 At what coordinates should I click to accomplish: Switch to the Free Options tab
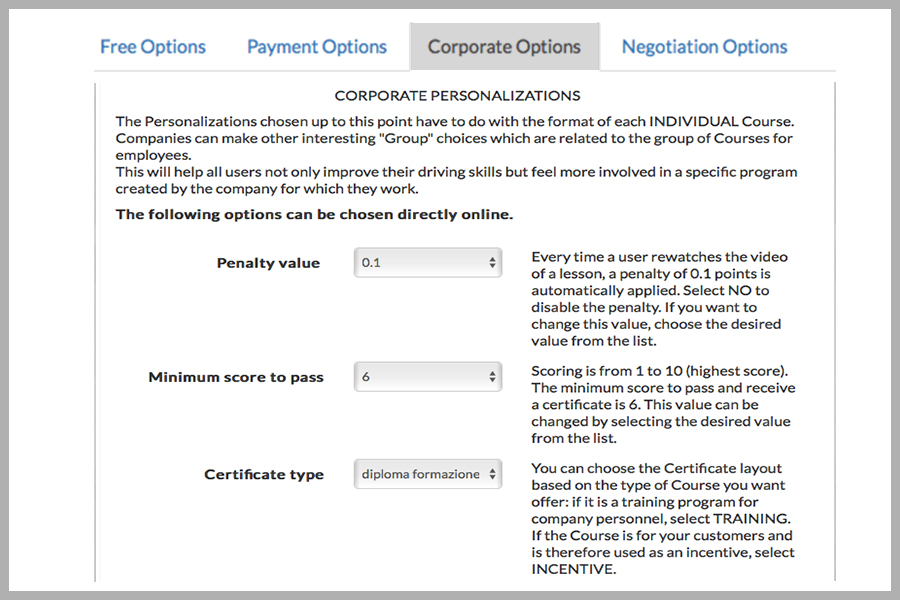(153, 47)
